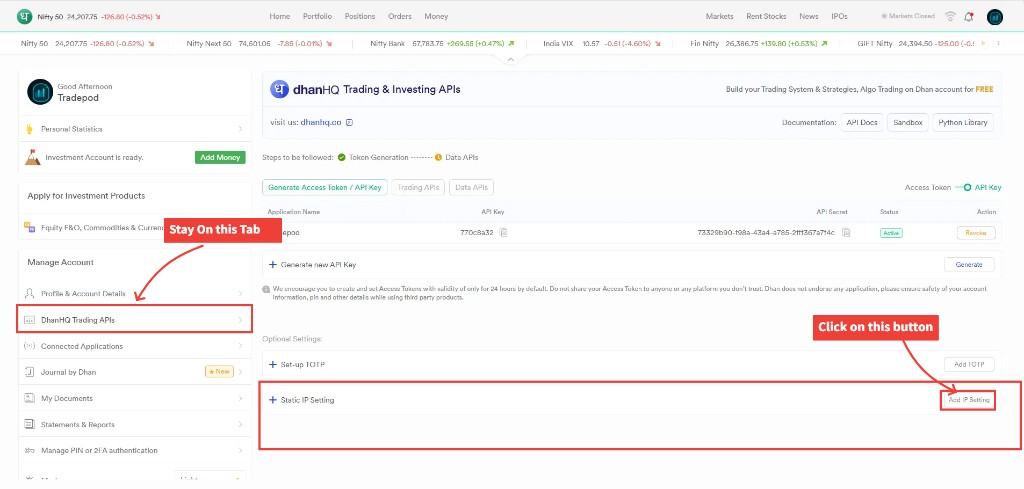Screen dimensions: 1024x489
Task: Click the Active status badge
Action: coord(891,233)
